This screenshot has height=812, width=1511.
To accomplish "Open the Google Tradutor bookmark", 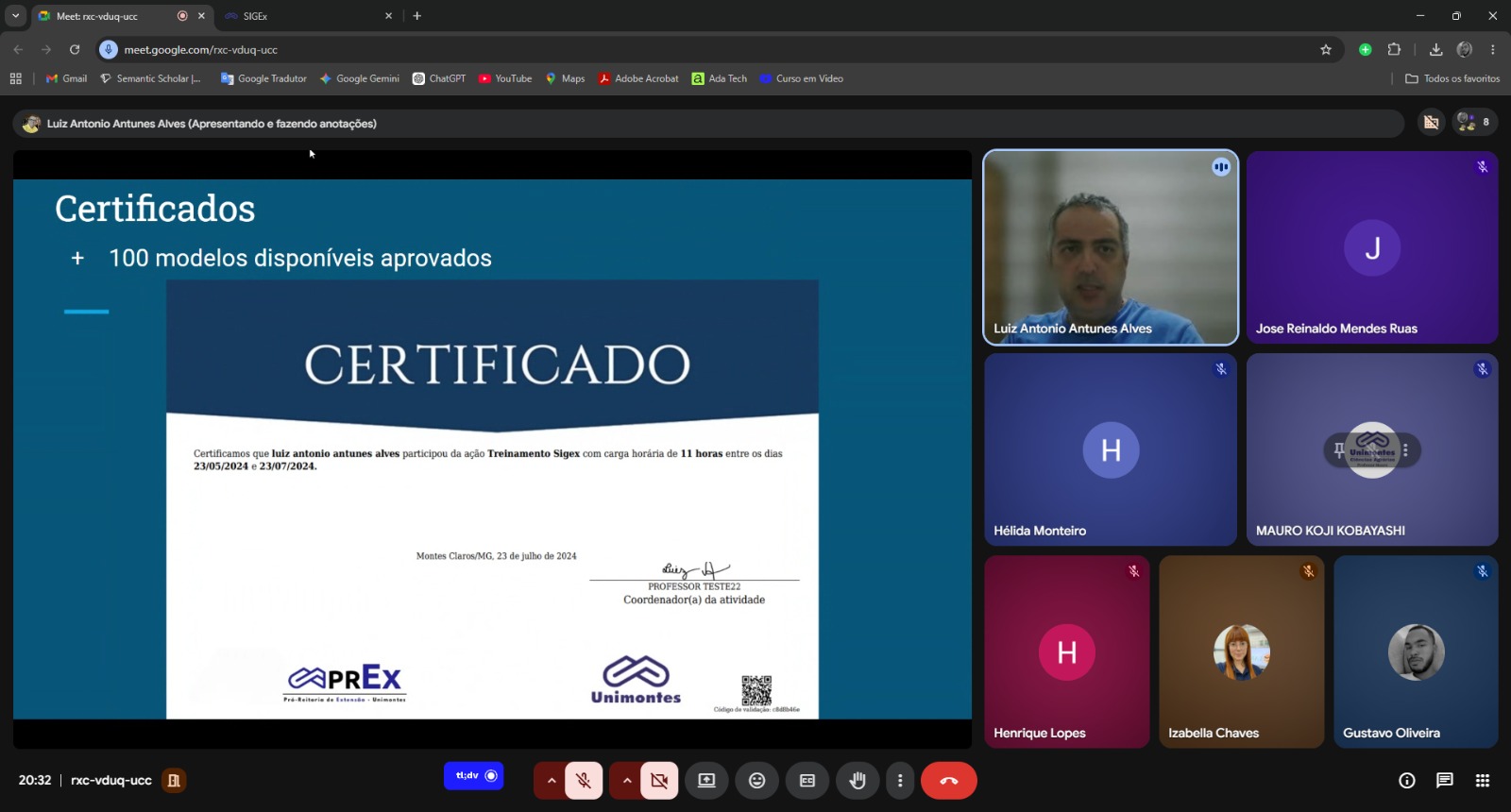I will (264, 79).
